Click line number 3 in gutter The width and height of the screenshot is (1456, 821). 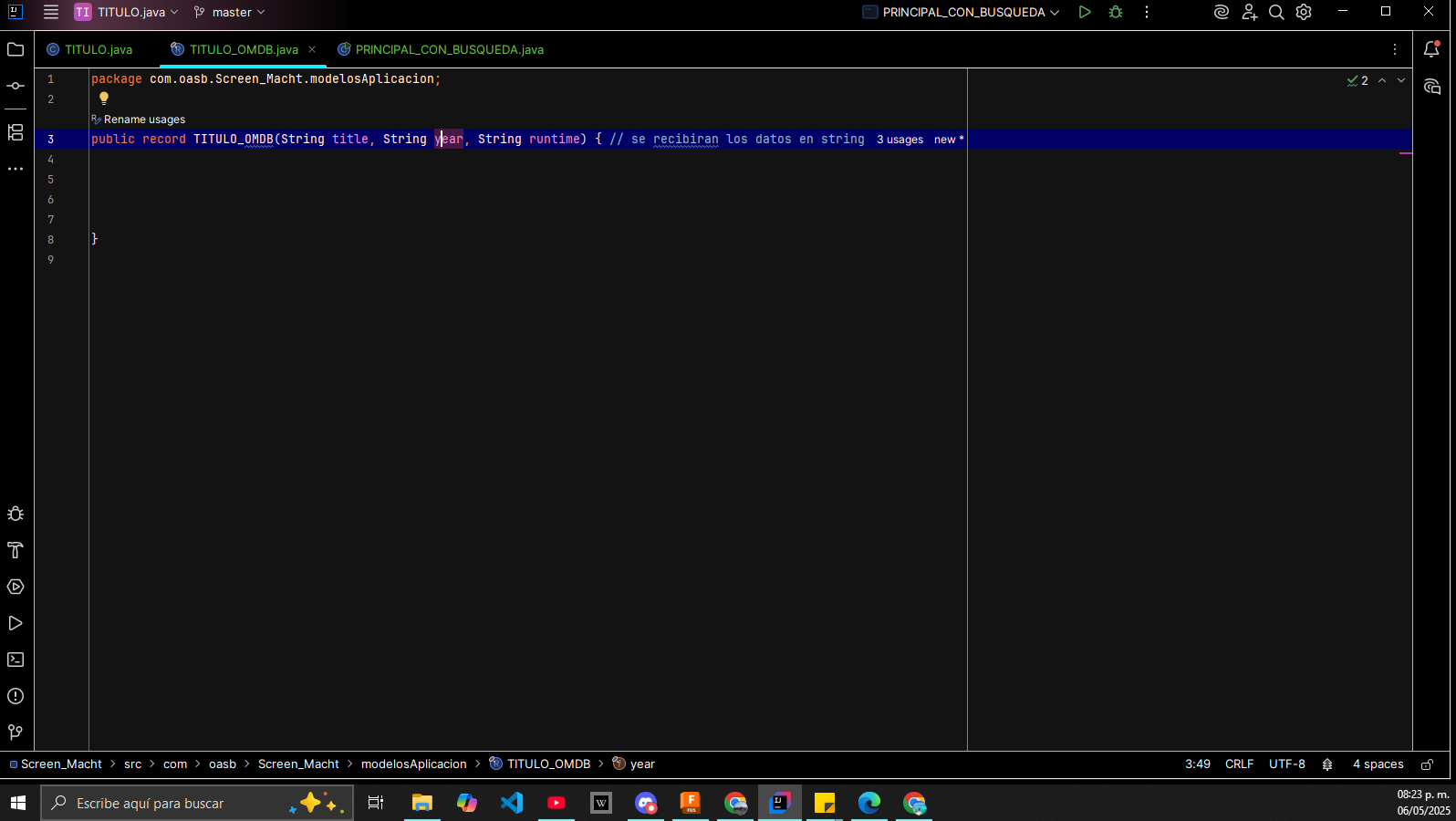point(51,140)
